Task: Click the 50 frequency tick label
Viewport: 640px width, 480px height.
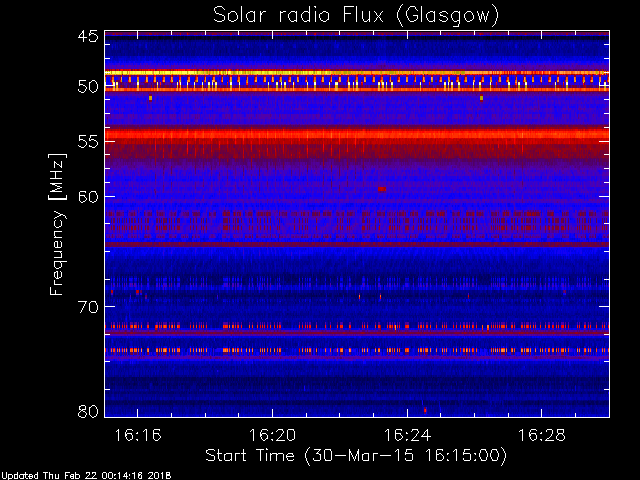Action: coord(88,87)
